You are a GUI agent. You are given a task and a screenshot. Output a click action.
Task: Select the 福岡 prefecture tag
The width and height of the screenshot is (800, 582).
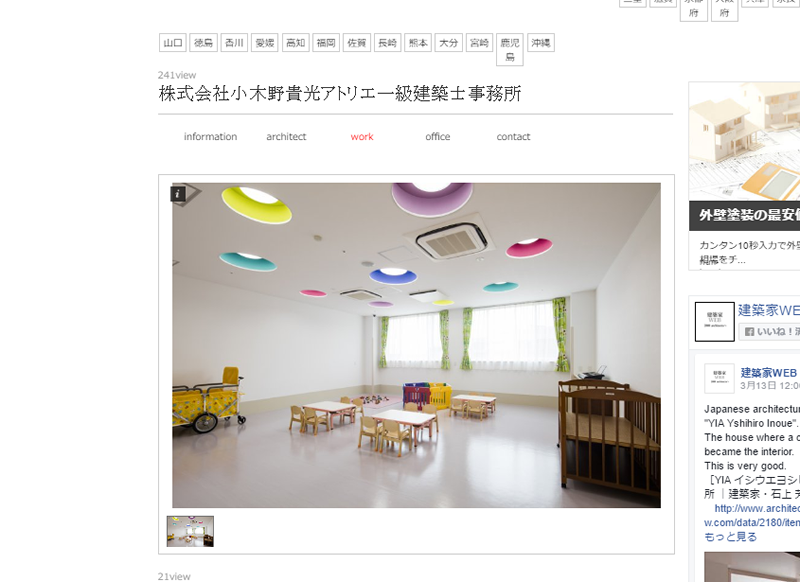[326, 43]
